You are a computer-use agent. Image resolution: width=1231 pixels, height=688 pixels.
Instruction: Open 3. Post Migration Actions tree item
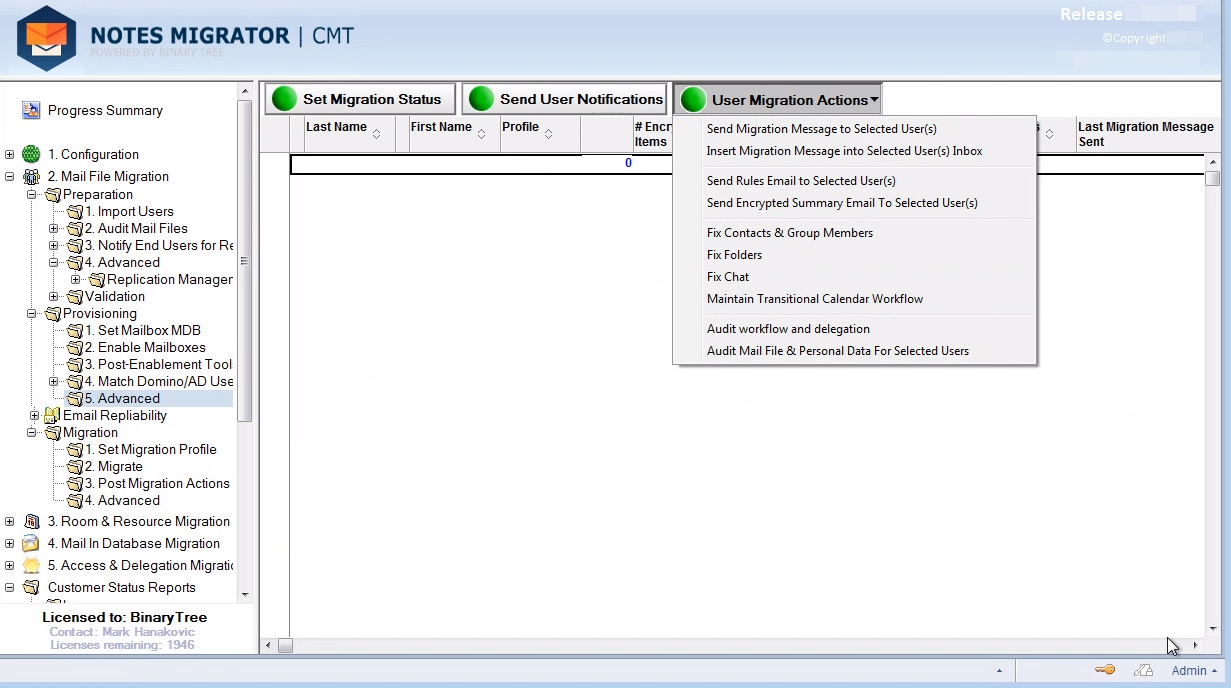[157, 483]
